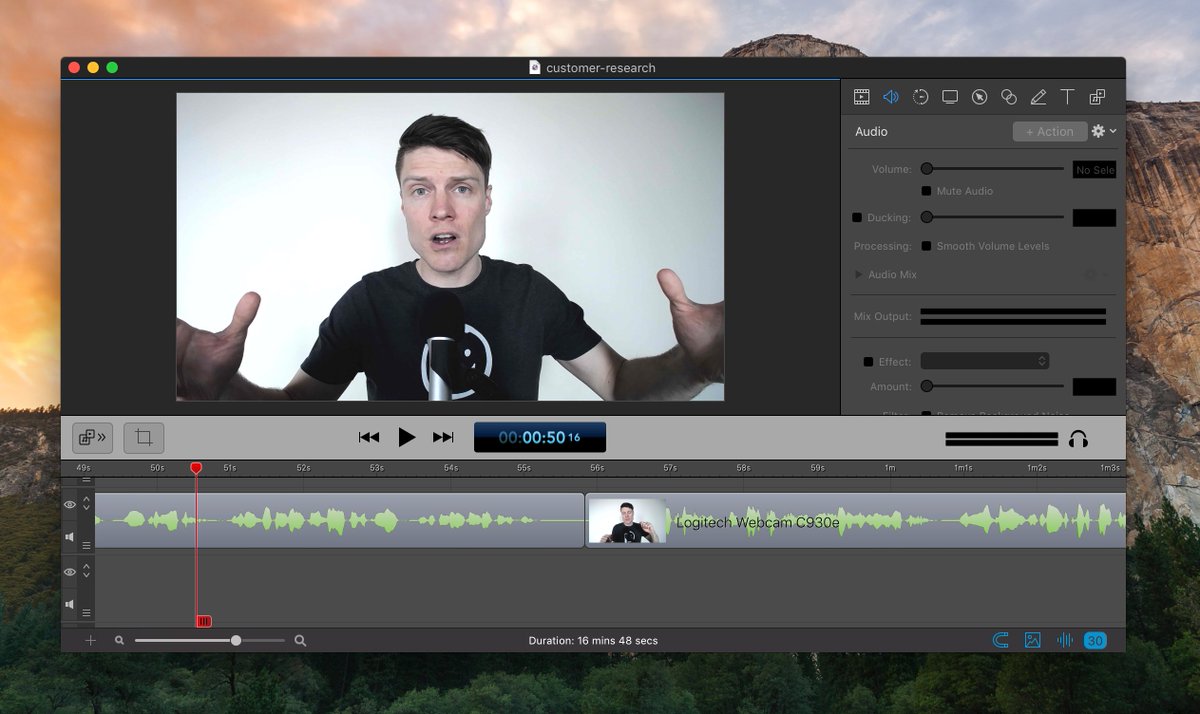The image size is (1200, 714).
Task: Open the Video properties tab icon
Action: click(x=860, y=97)
